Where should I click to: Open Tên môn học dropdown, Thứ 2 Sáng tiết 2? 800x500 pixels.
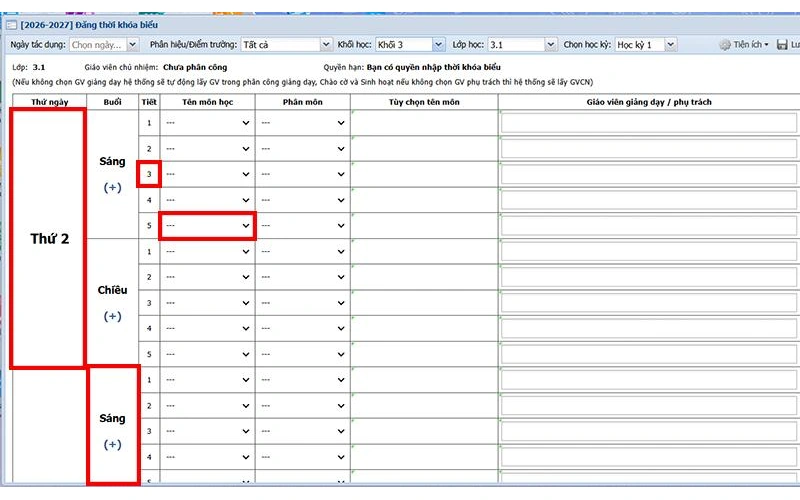point(208,149)
